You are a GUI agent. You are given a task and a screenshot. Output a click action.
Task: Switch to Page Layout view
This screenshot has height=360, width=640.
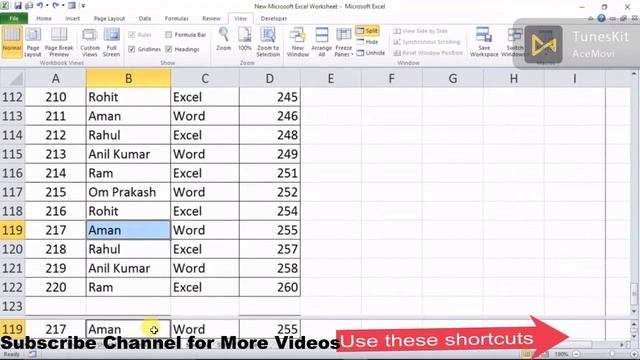coord(33,42)
